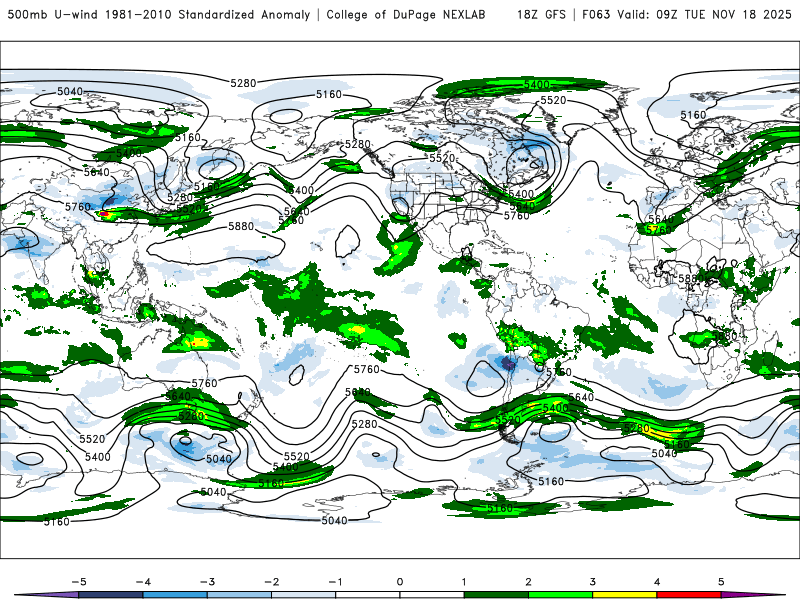Click the magenta anomaly maximum near the 5760 label over Asia

tap(104, 214)
